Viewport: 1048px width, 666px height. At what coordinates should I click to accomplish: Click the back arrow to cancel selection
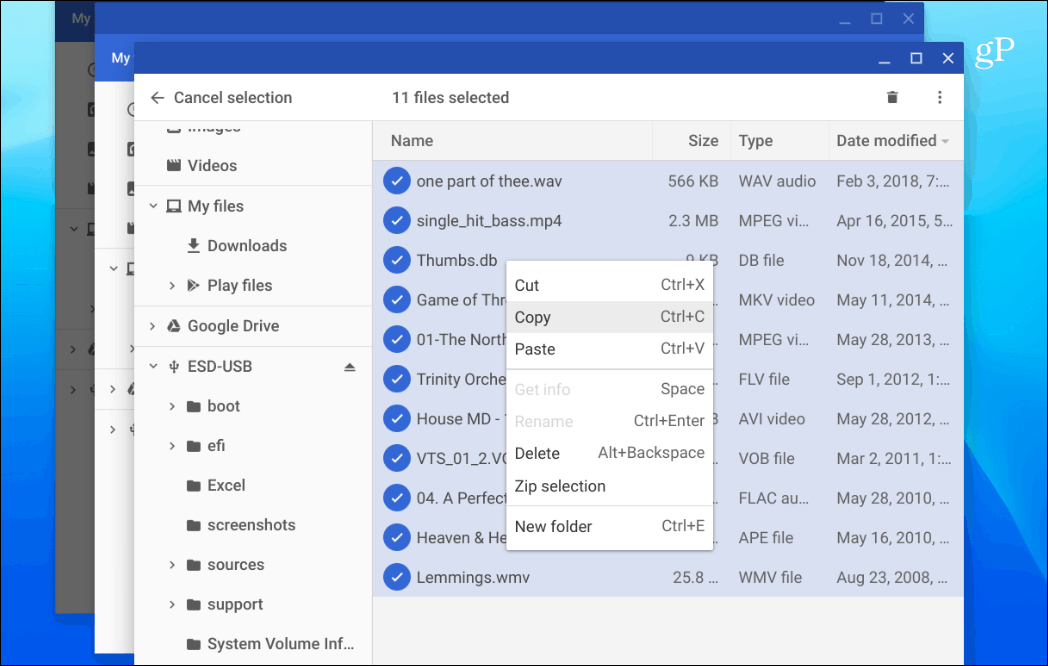[x=157, y=98]
